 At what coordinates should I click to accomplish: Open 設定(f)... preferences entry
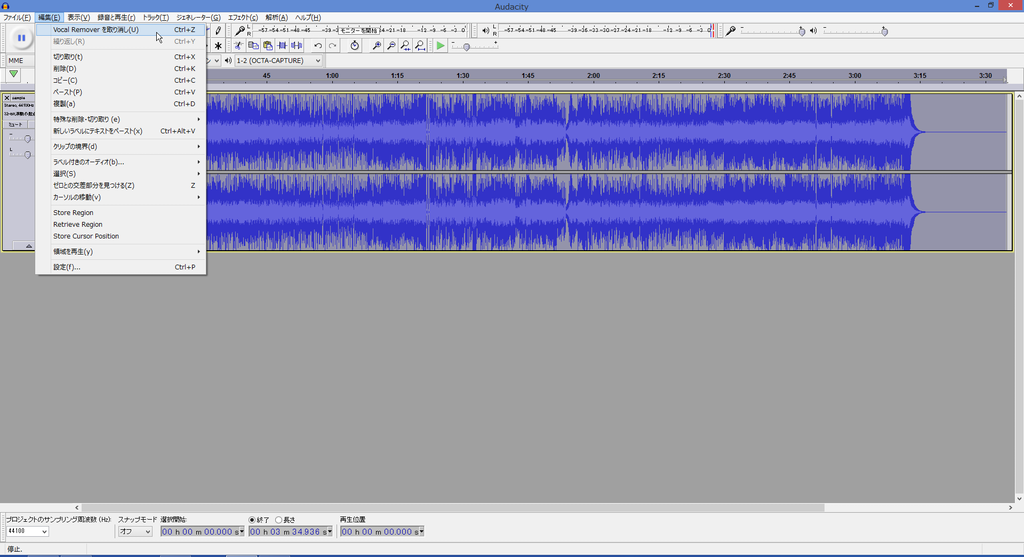(x=121, y=267)
